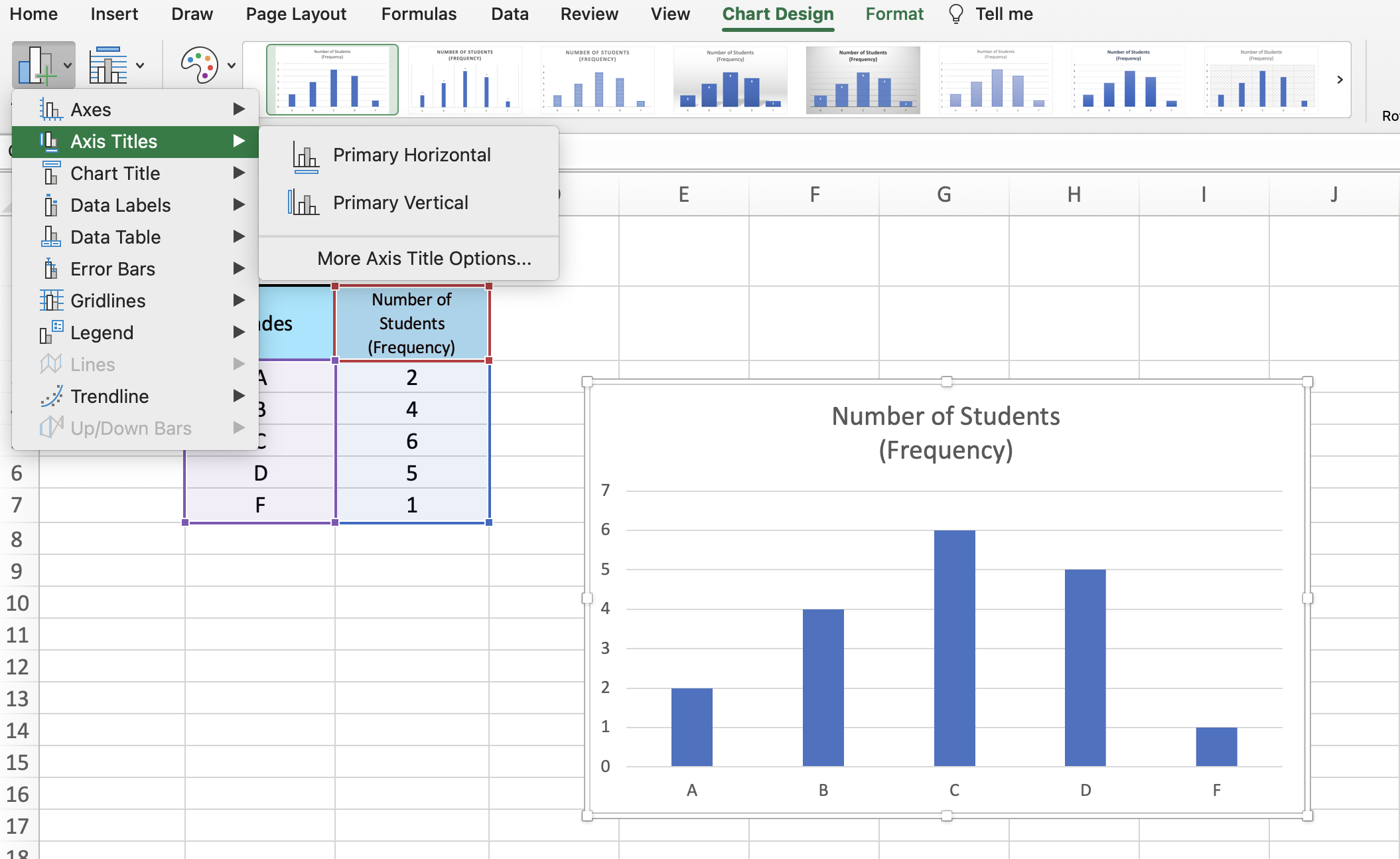Open the Change Colors palette
This screenshot has width=1400, height=859.
click(x=199, y=64)
